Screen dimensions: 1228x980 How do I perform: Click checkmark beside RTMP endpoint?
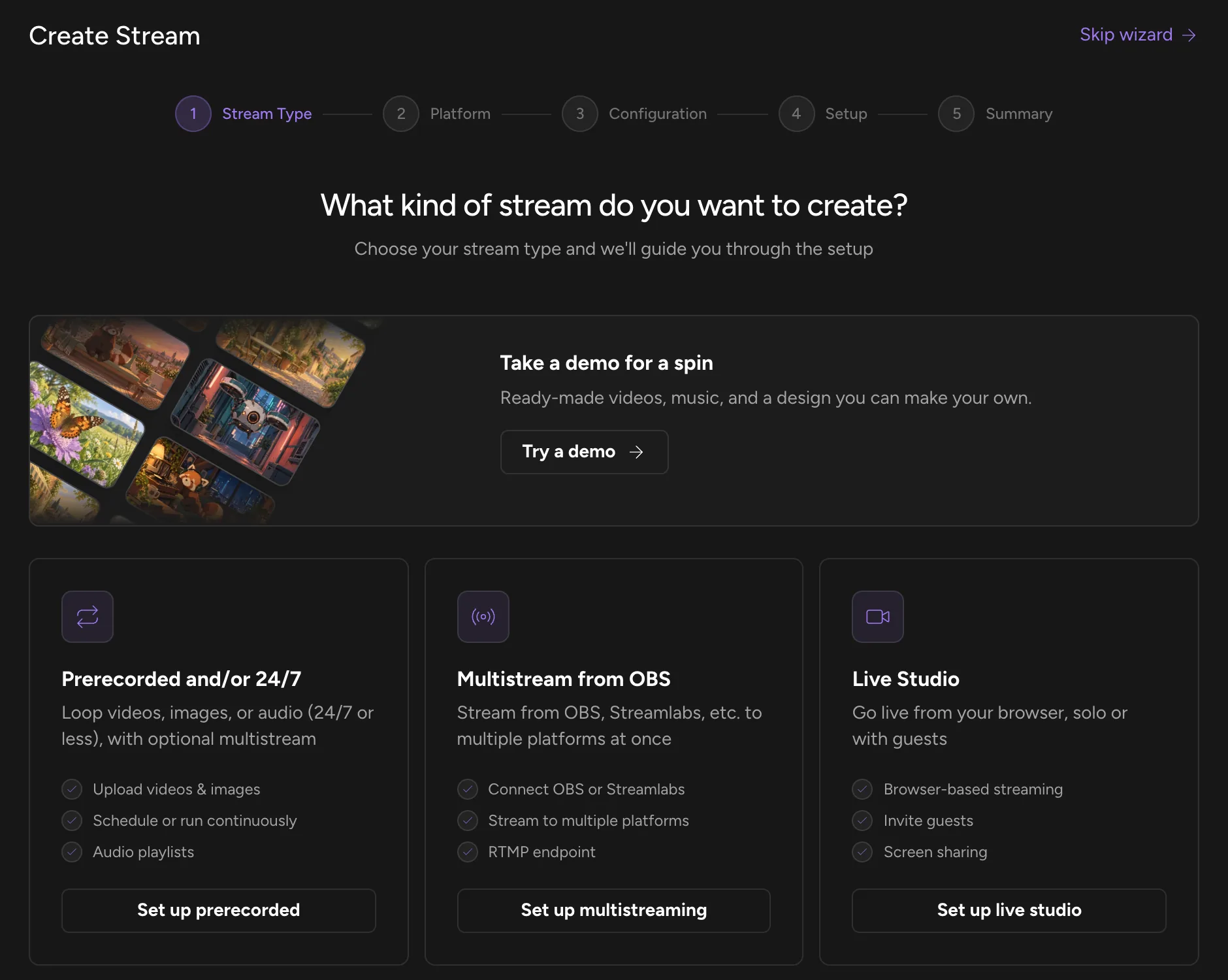click(468, 852)
